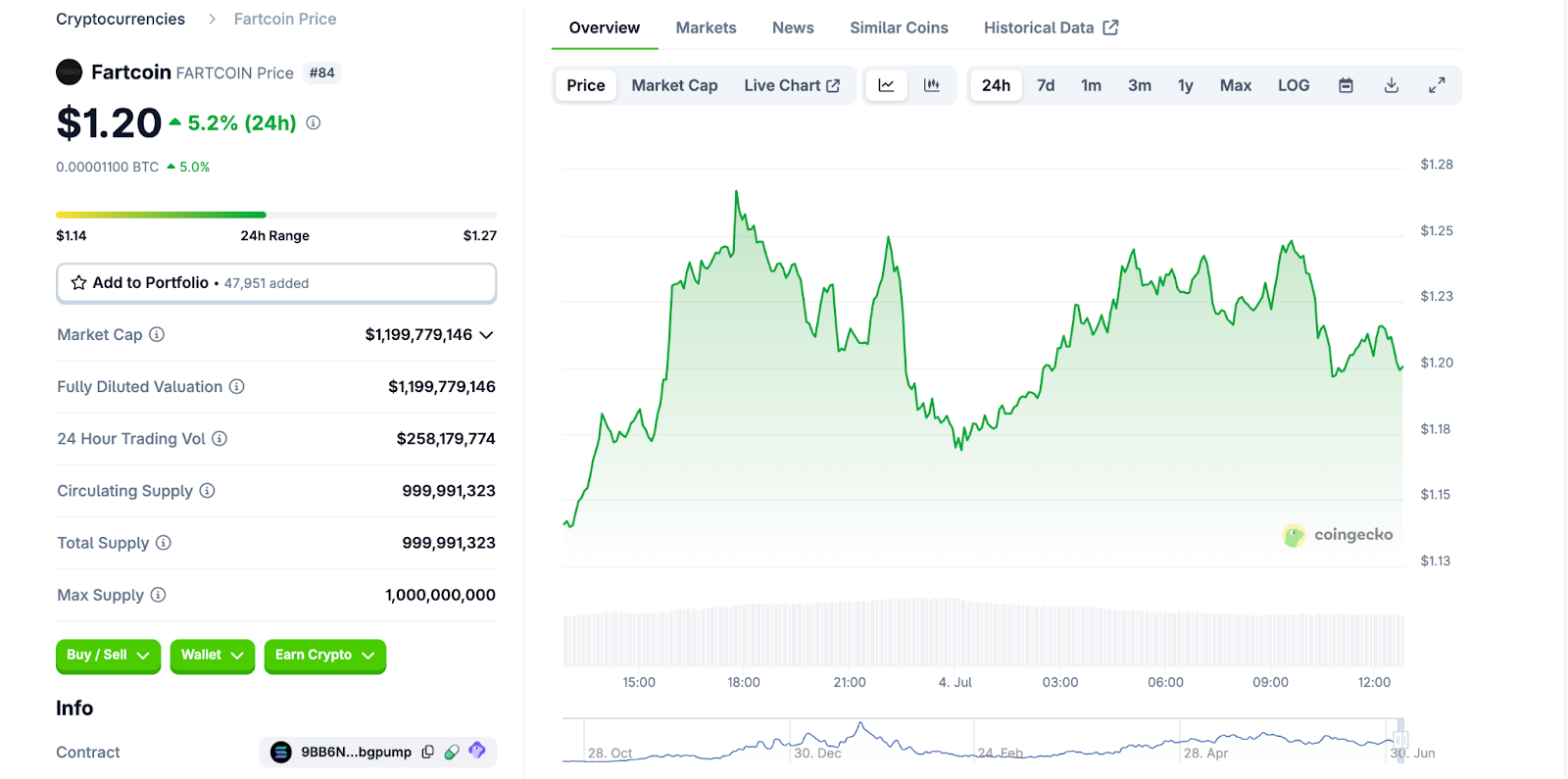Click the line chart view icon

(886, 85)
